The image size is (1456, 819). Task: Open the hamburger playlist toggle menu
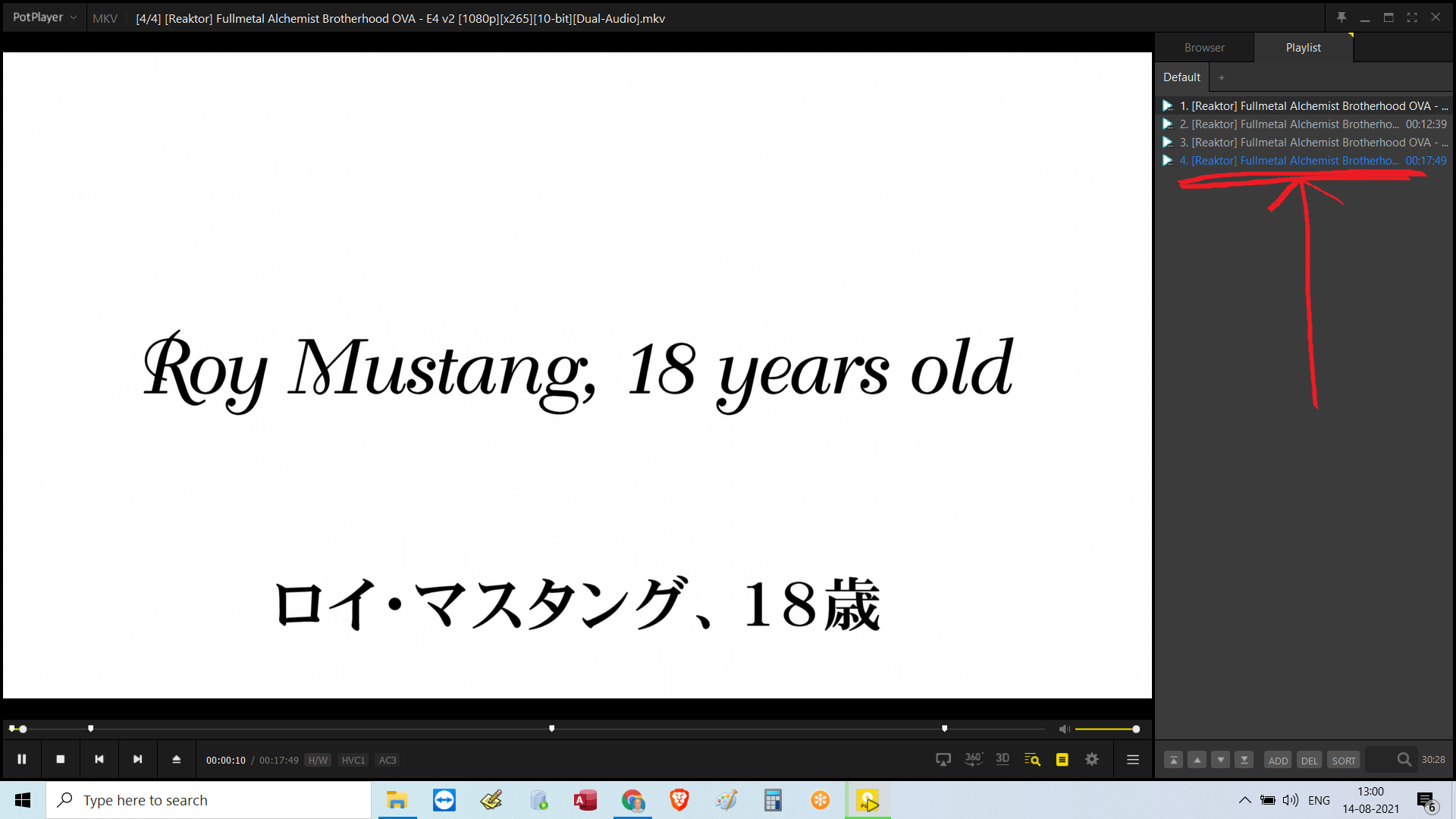pyautogui.click(x=1133, y=759)
